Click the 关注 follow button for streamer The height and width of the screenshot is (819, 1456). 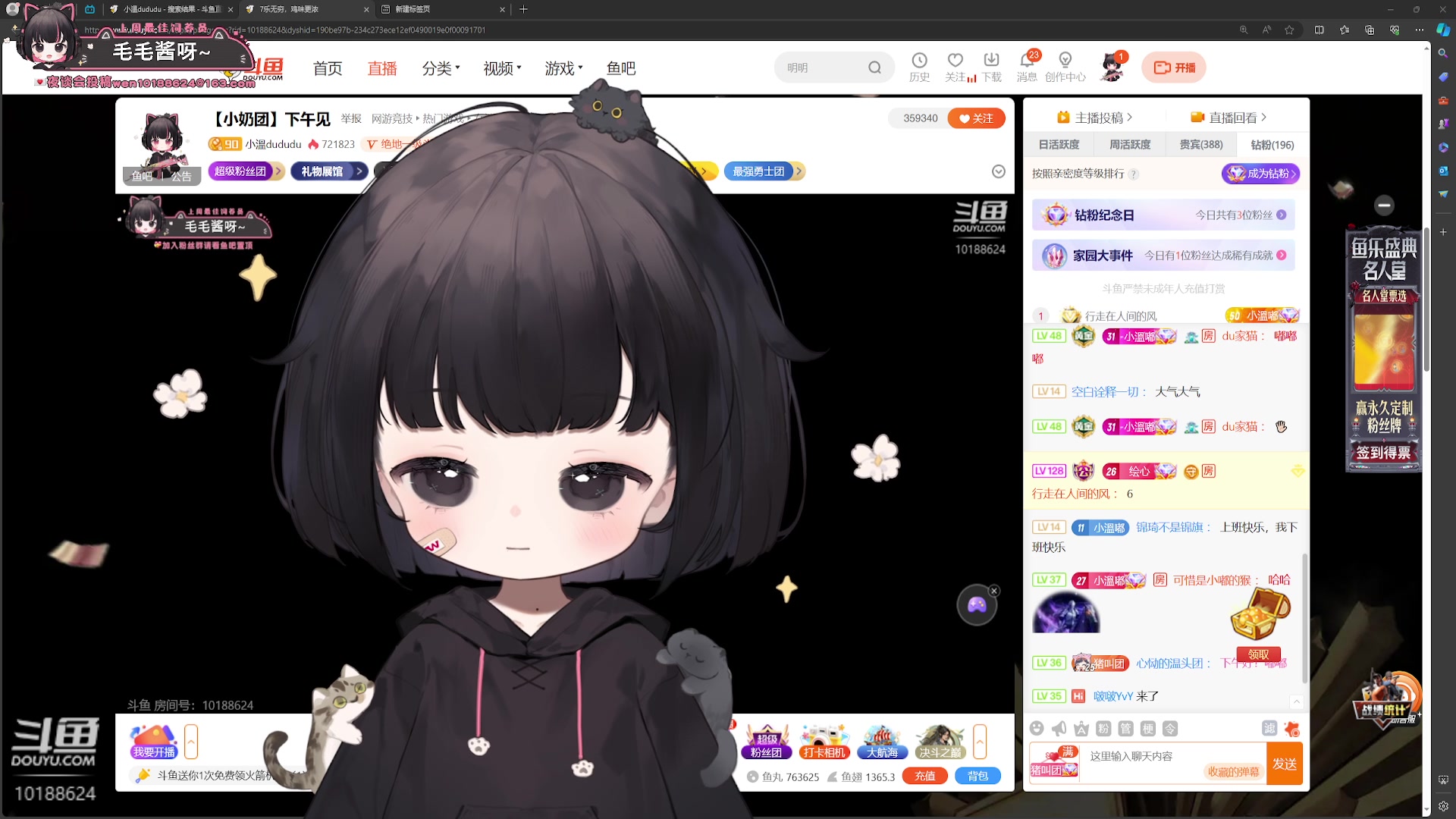(976, 118)
